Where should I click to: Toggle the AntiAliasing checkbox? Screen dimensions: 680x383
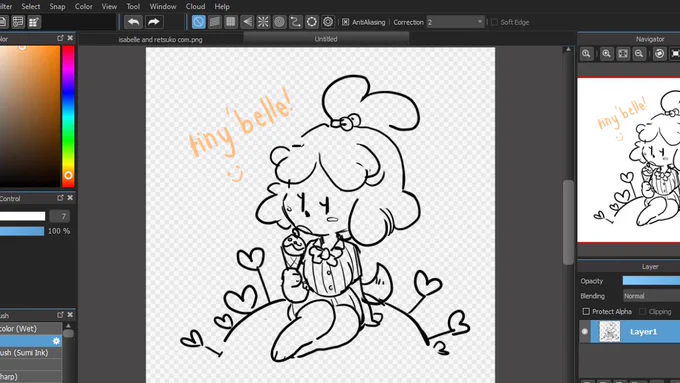point(346,22)
